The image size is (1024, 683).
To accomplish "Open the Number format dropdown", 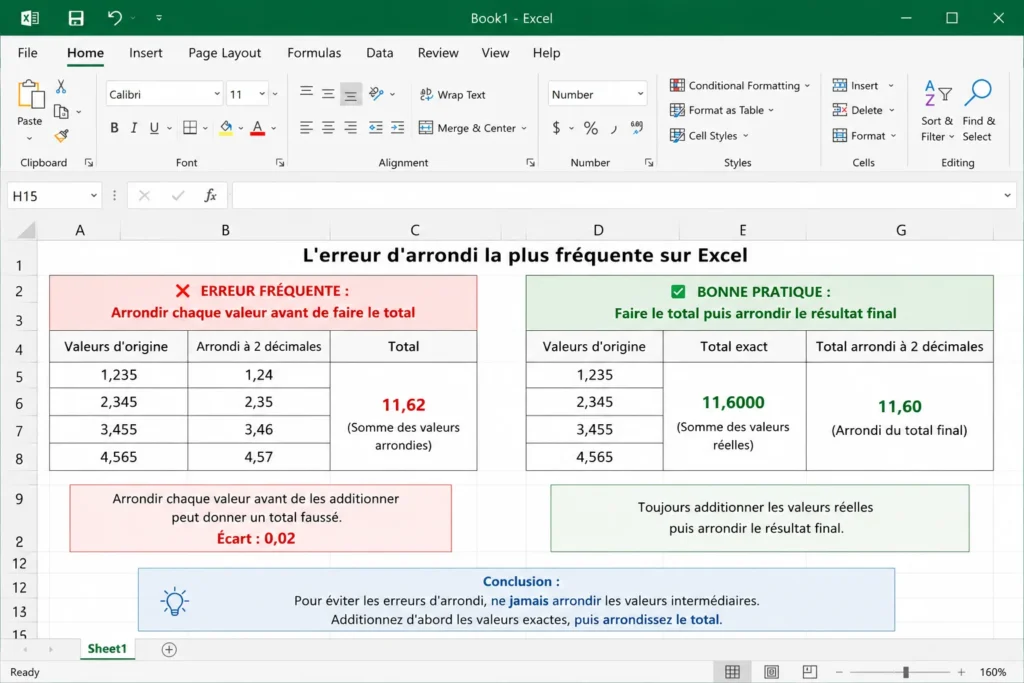I will [x=640, y=94].
